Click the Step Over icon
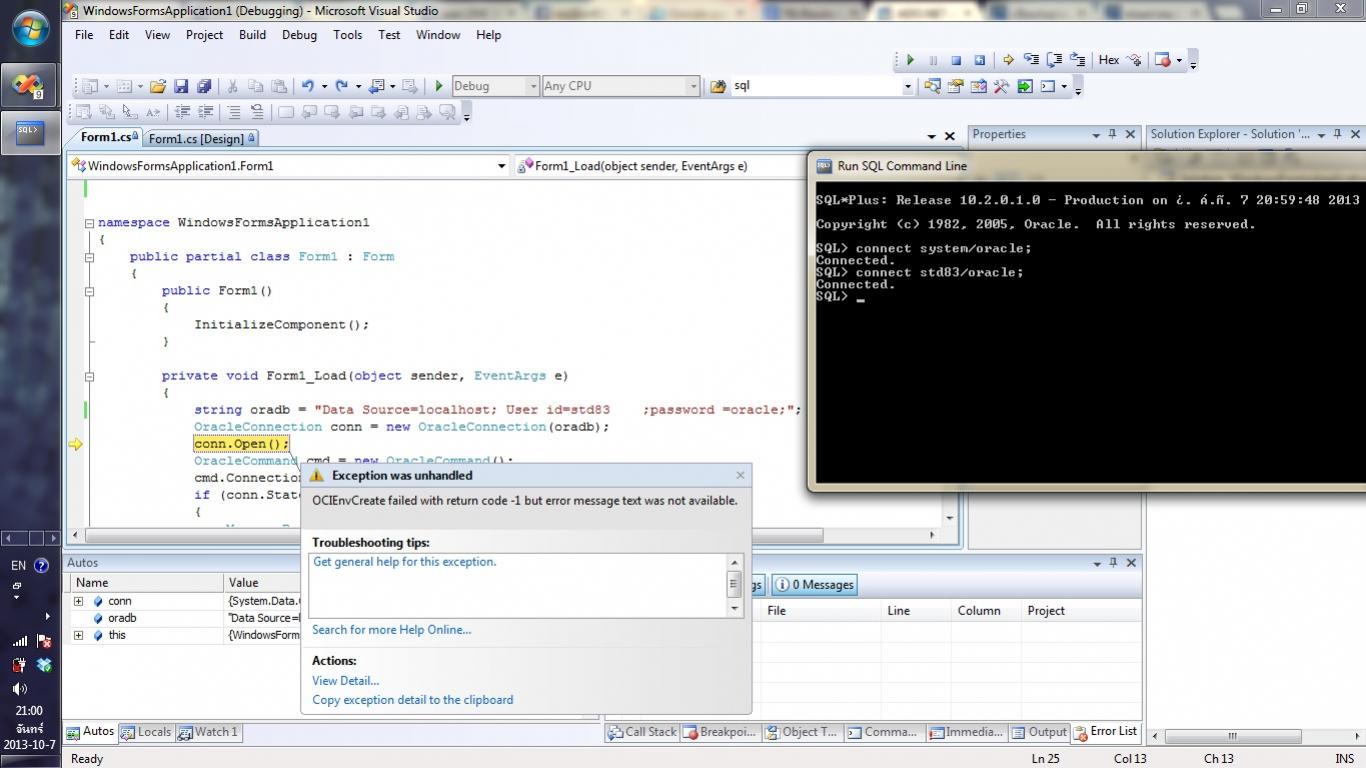Image resolution: width=1366 pixels, height=768 pixels. 1054,60
